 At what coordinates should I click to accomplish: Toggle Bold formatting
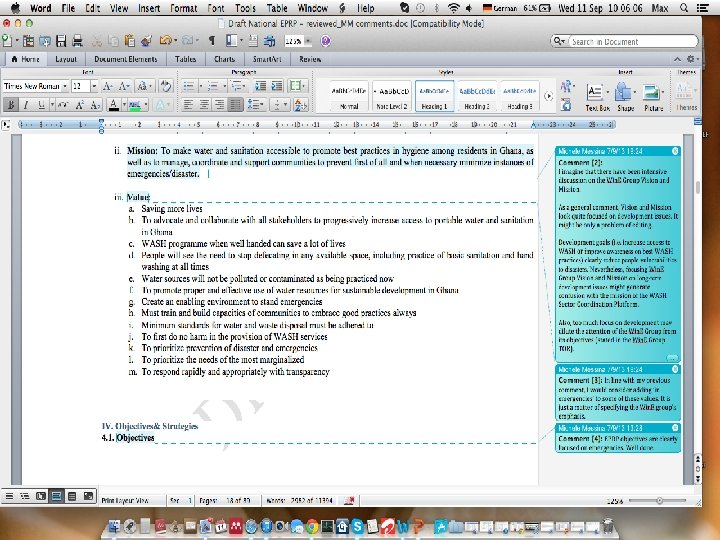coord(10,105)
